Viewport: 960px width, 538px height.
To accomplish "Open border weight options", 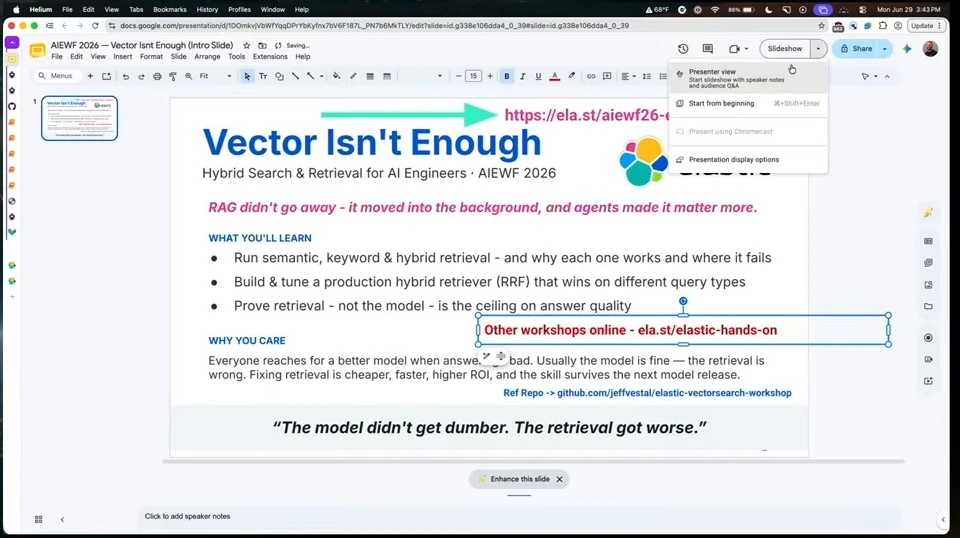I will click(x=370, y=77).
